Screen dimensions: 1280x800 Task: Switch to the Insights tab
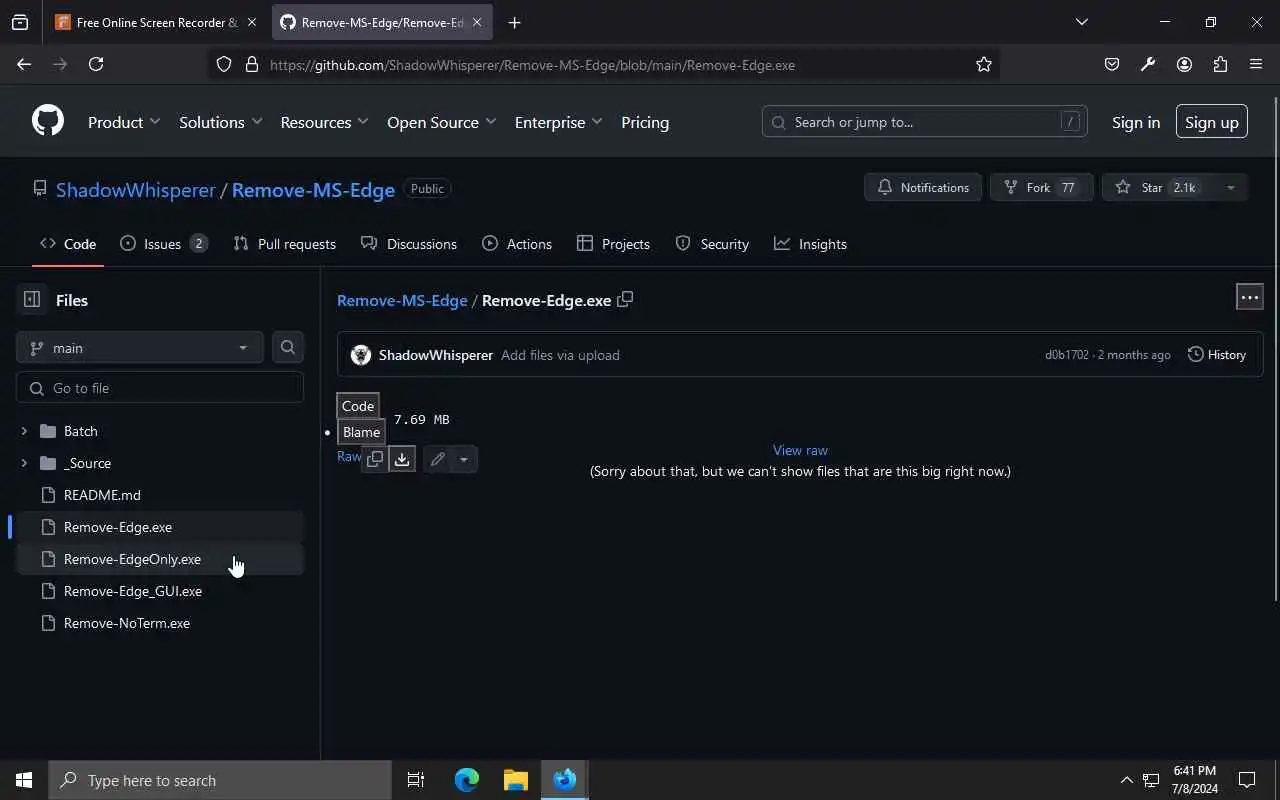810,244
